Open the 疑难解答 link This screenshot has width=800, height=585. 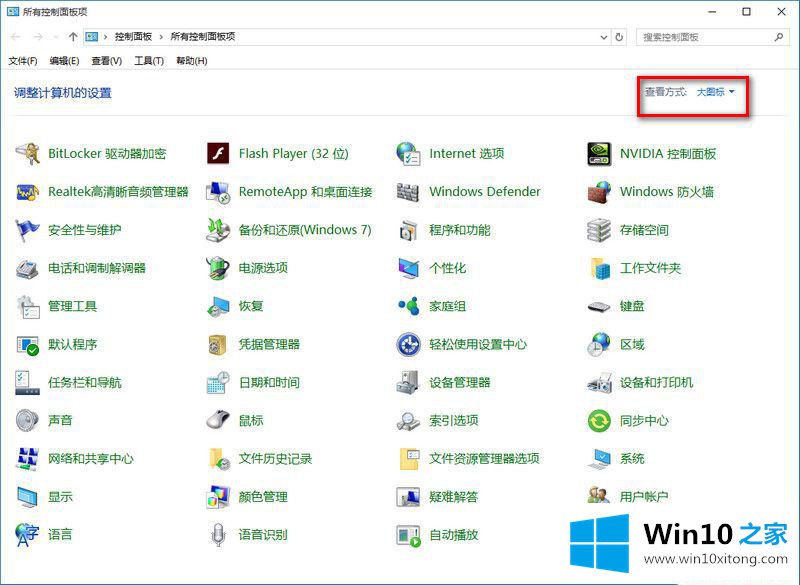[x=454, y=497]
